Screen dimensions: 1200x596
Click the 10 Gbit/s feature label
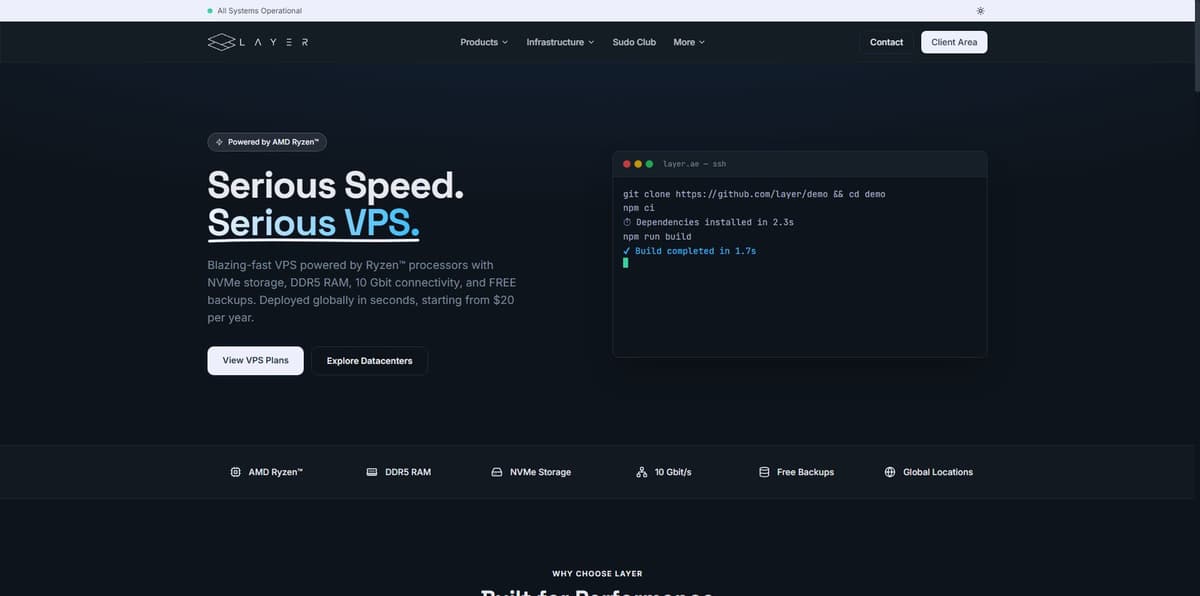[673, 472]
